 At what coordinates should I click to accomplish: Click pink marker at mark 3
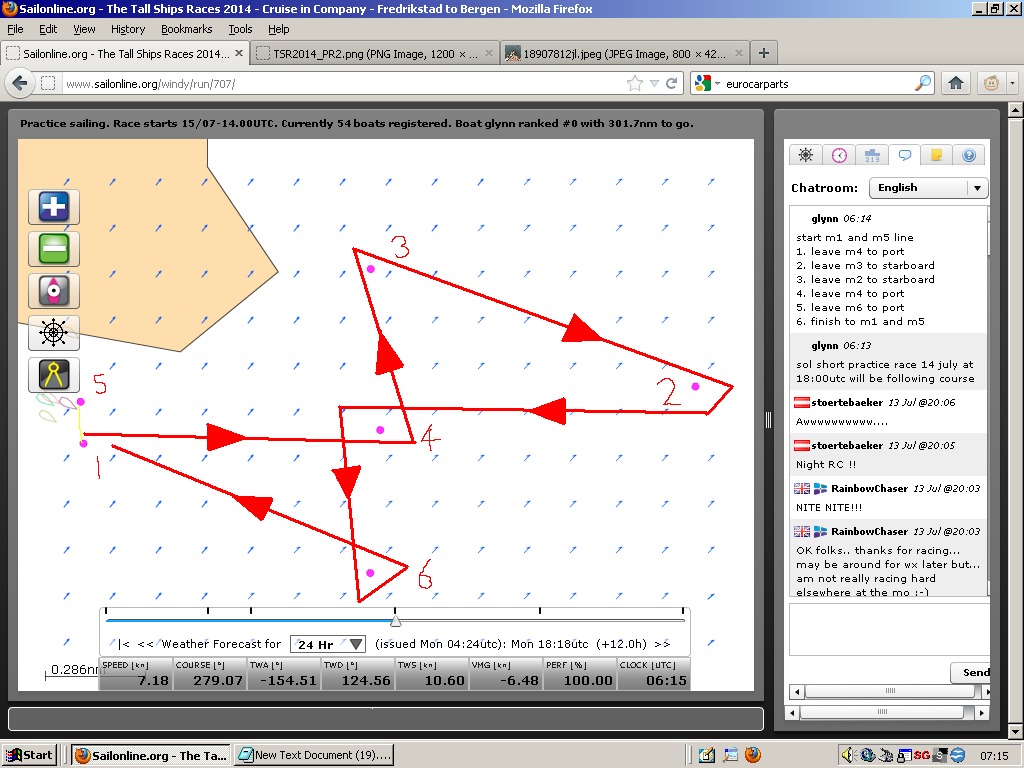[x=371, y=269]
